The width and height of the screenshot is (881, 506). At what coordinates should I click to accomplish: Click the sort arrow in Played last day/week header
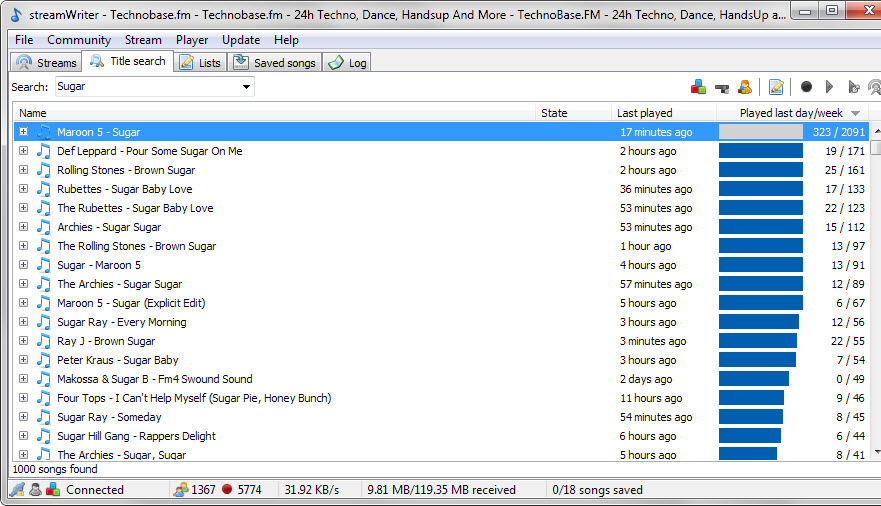click(855, 113)
